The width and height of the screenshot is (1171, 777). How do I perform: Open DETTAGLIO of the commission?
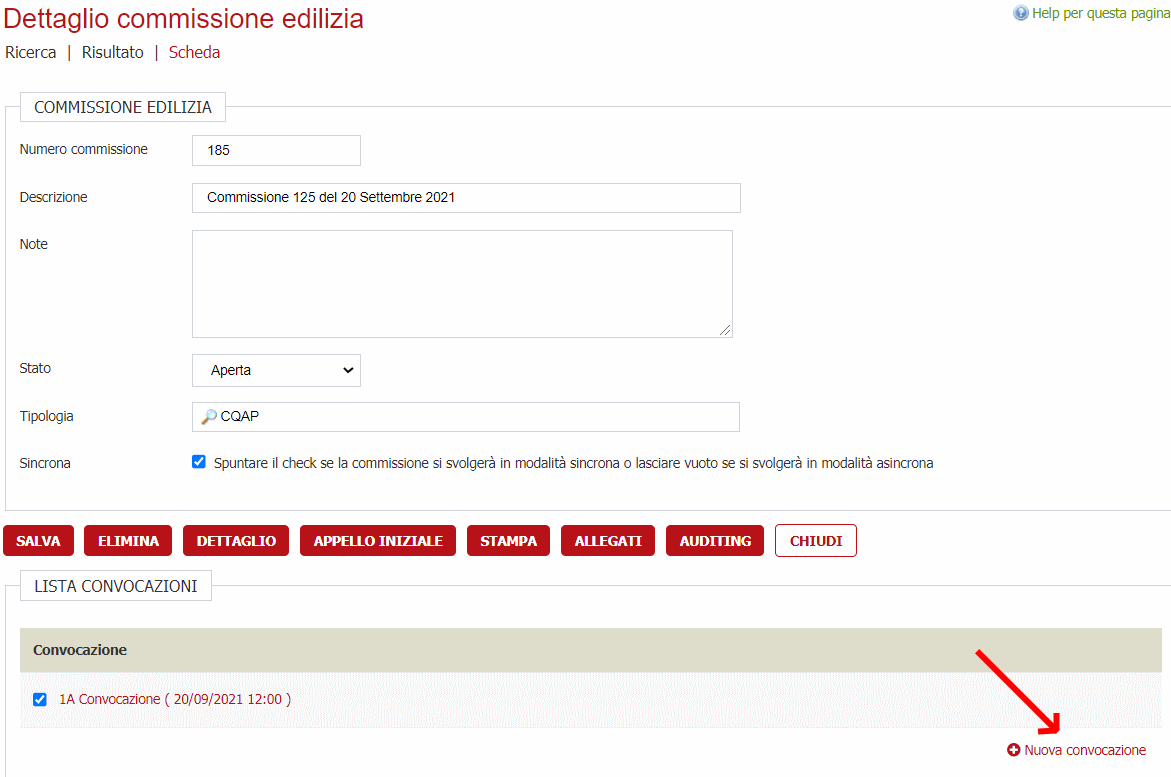point(236,541)
